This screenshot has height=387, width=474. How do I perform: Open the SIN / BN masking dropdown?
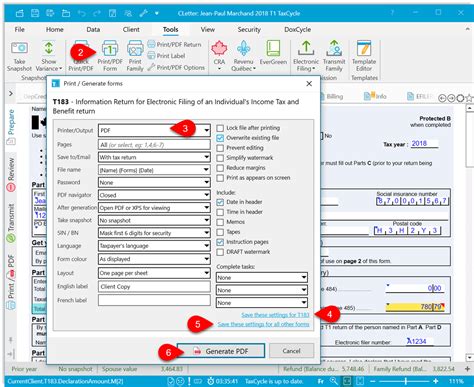(x=154, y=233)
